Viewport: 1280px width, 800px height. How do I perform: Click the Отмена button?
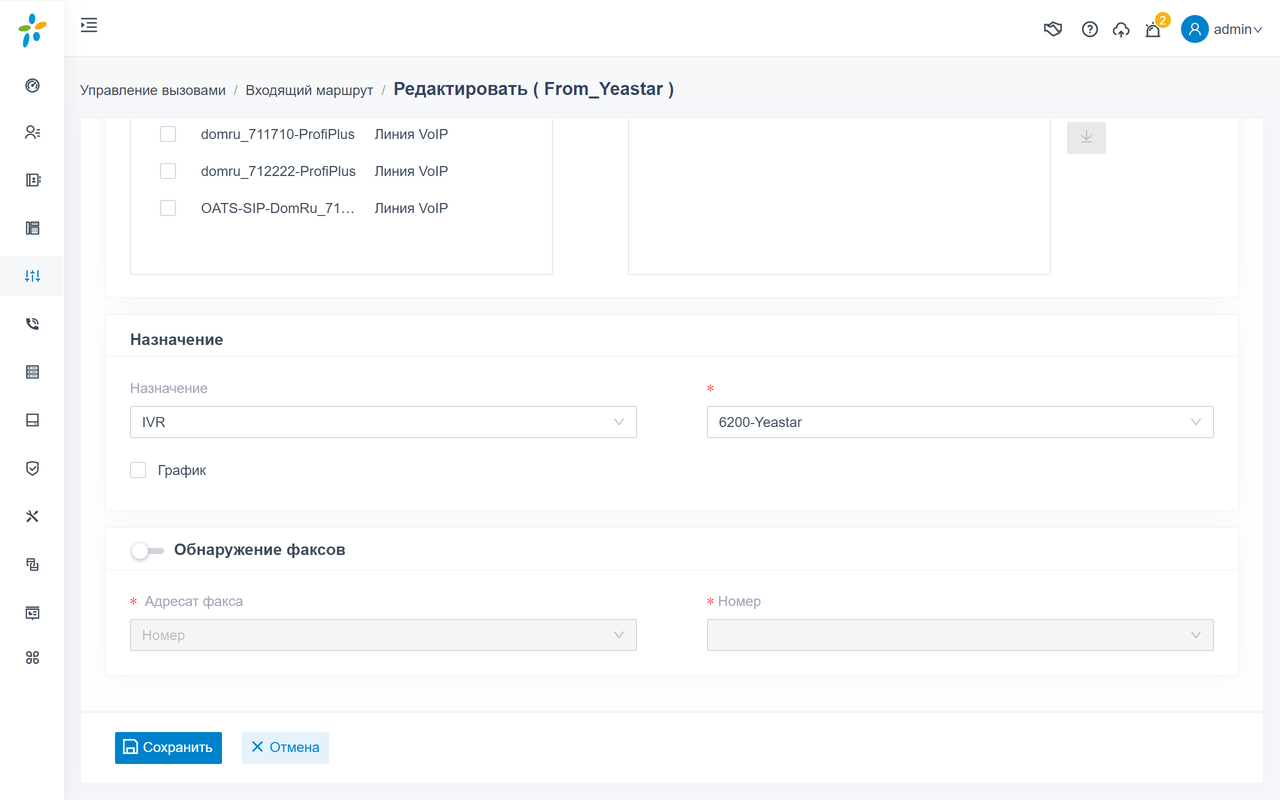point(285,747)
